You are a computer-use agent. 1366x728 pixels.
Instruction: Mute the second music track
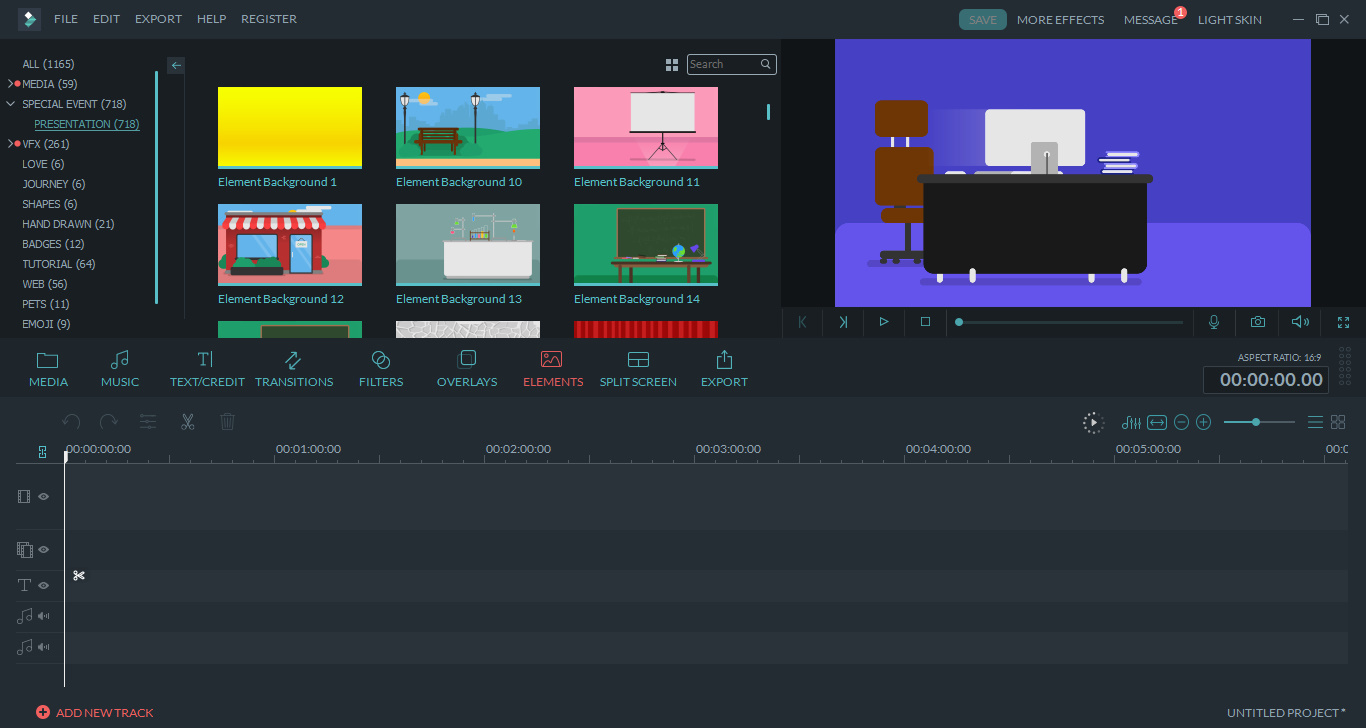click(x=44, y=647)
